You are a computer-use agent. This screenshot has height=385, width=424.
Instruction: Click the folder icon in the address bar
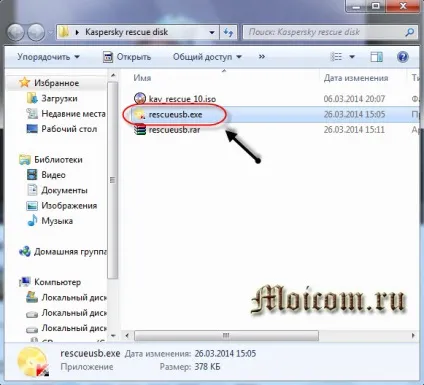point(64,32)
